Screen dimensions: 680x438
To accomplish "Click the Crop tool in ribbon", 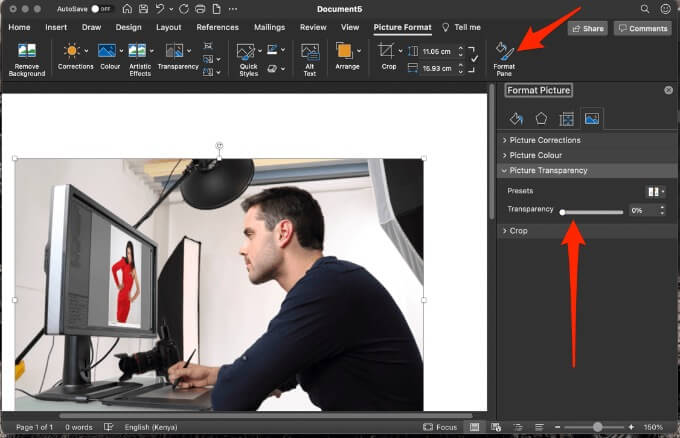I will coord(387,50).
